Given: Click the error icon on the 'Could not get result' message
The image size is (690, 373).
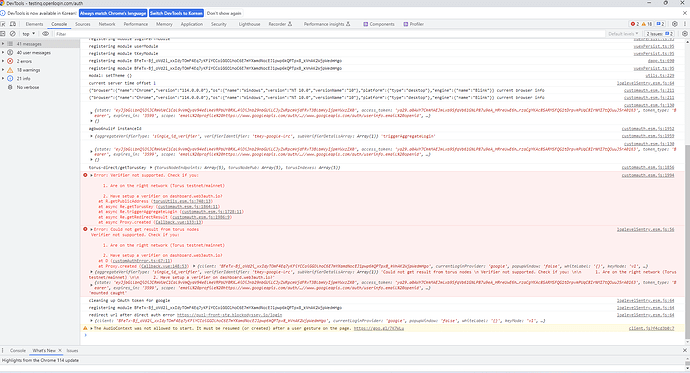Looking at the screenshot, I should click(x=85, y=229).
